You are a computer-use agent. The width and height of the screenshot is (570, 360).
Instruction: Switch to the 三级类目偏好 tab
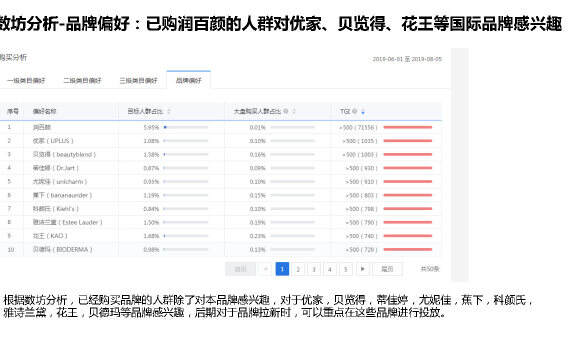138,80
